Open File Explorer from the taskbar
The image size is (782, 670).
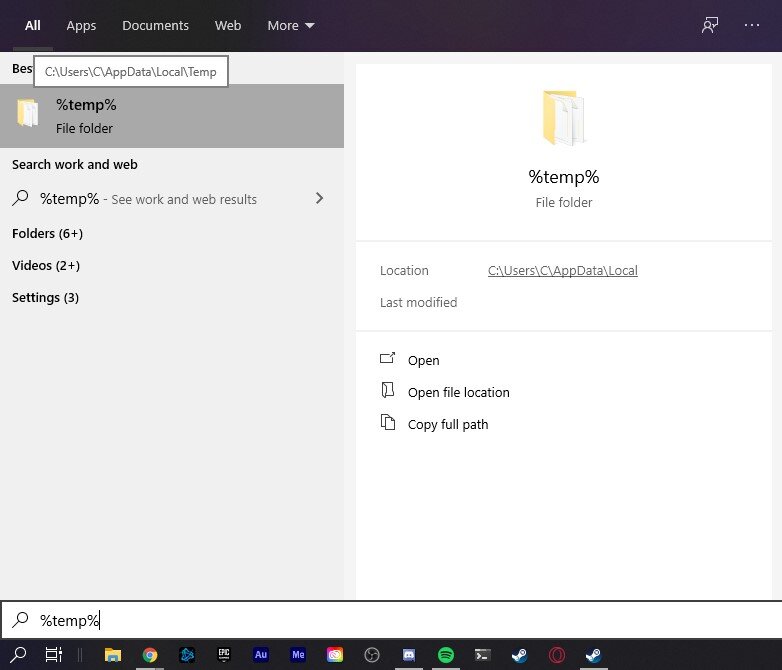pos(113,655)
